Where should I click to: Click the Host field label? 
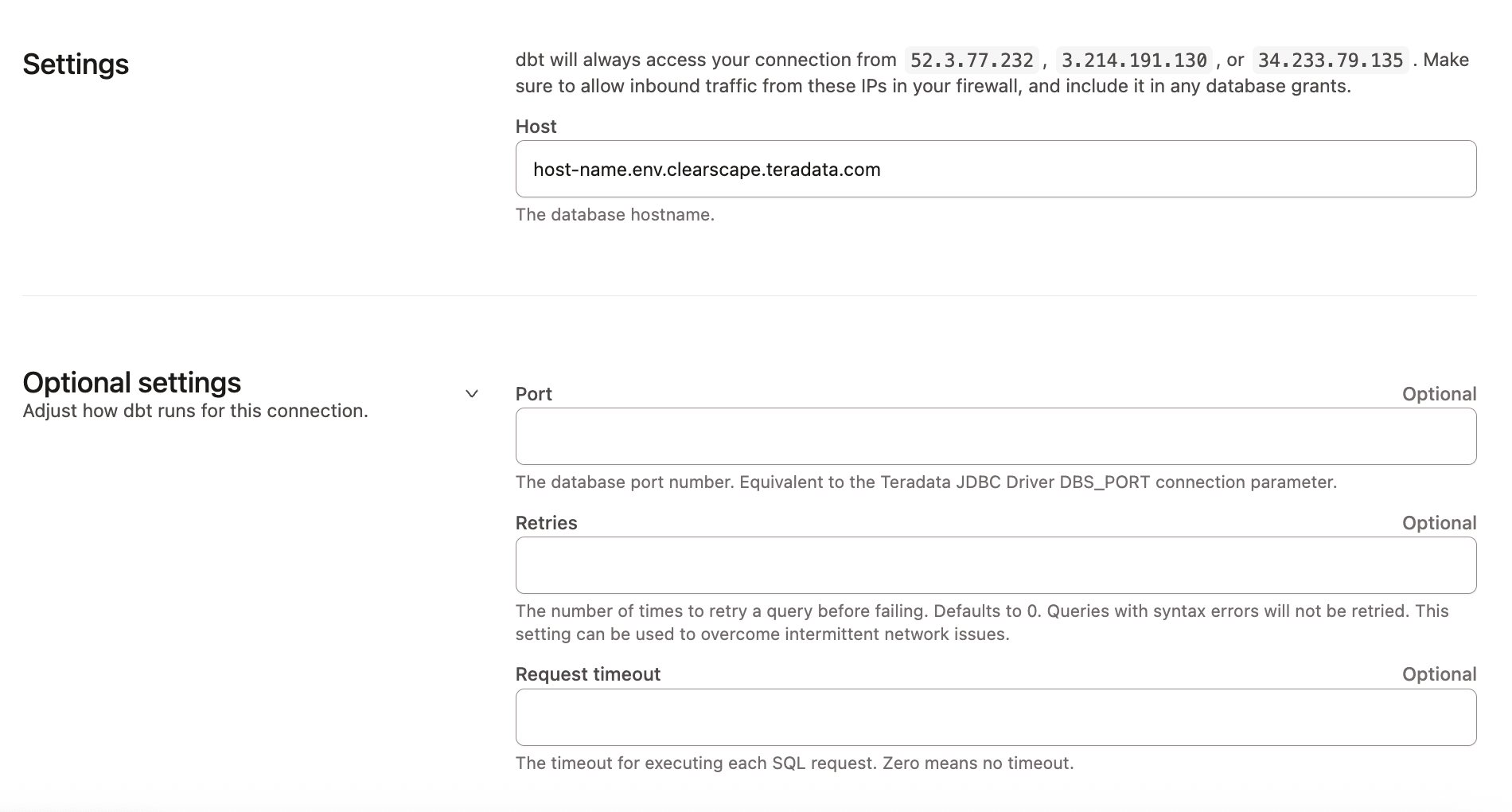tap(536, 126)
